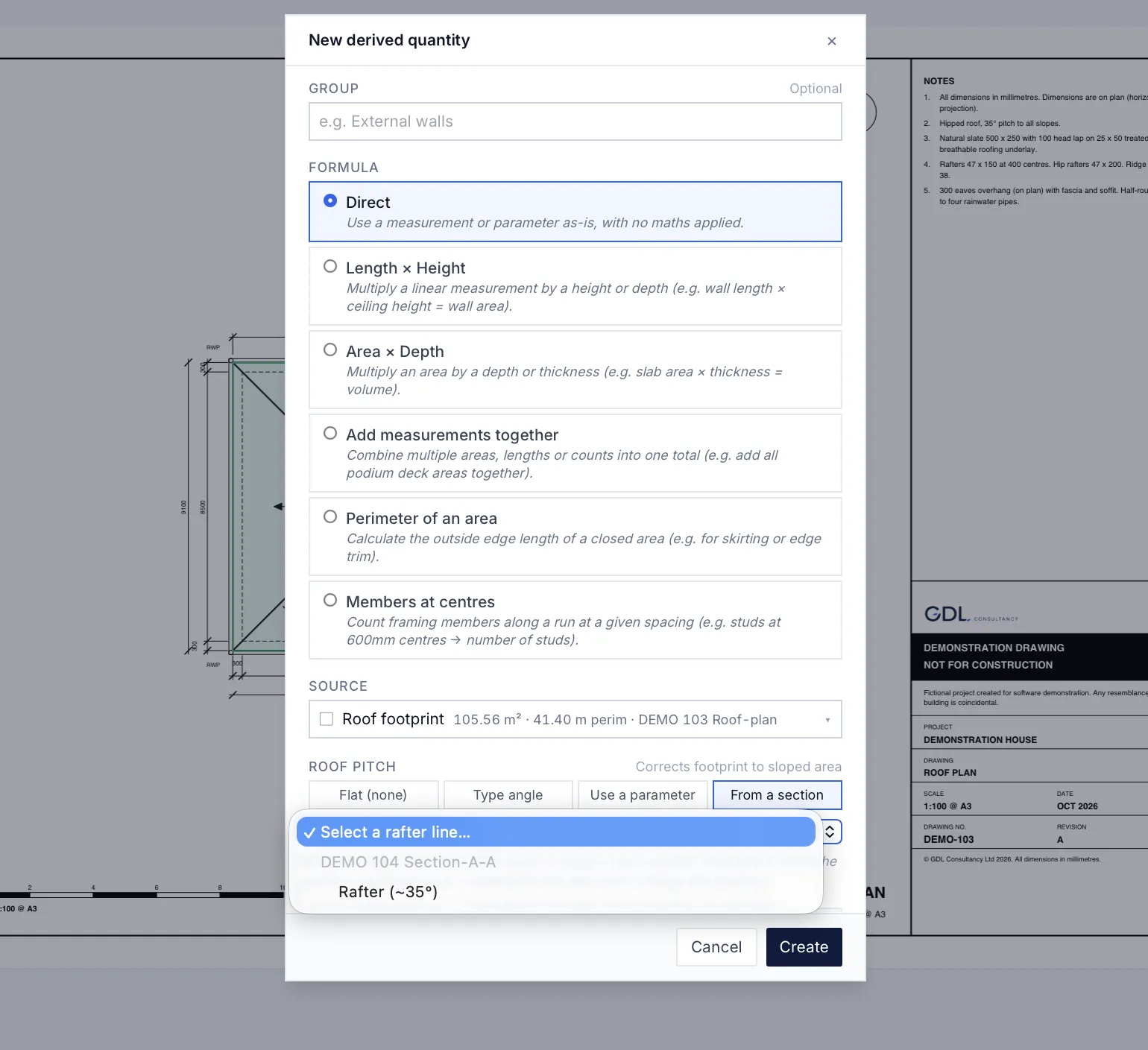Click the 'NOTES' heading on the drawing
1148x1050 pixels.
pos(939,81)
